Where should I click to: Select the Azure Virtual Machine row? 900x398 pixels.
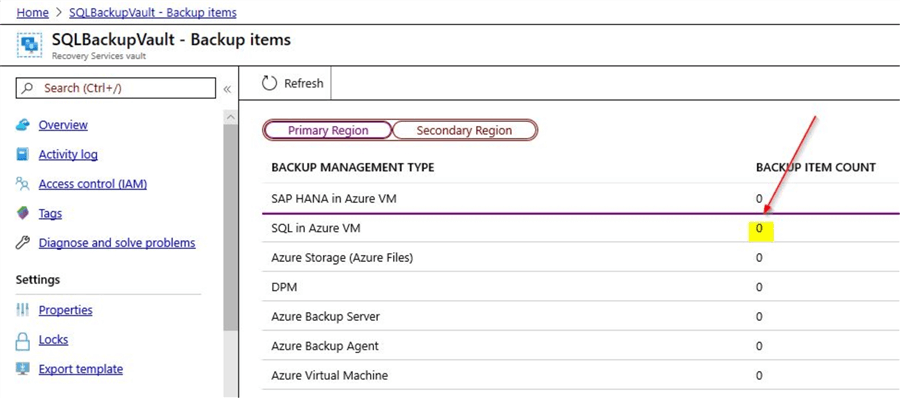click(581, 376)
